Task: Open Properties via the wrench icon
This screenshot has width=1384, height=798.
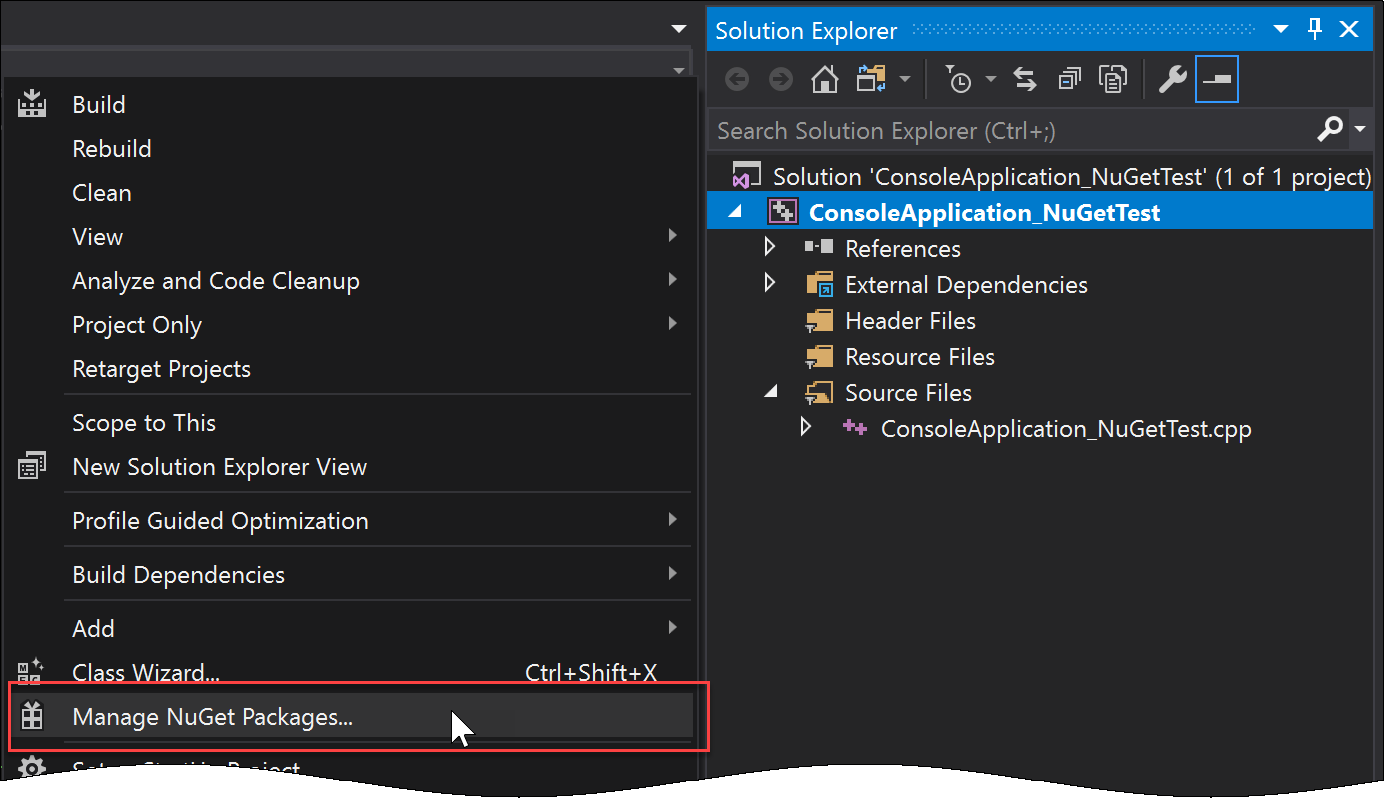Action: [x=1171, y=80]
